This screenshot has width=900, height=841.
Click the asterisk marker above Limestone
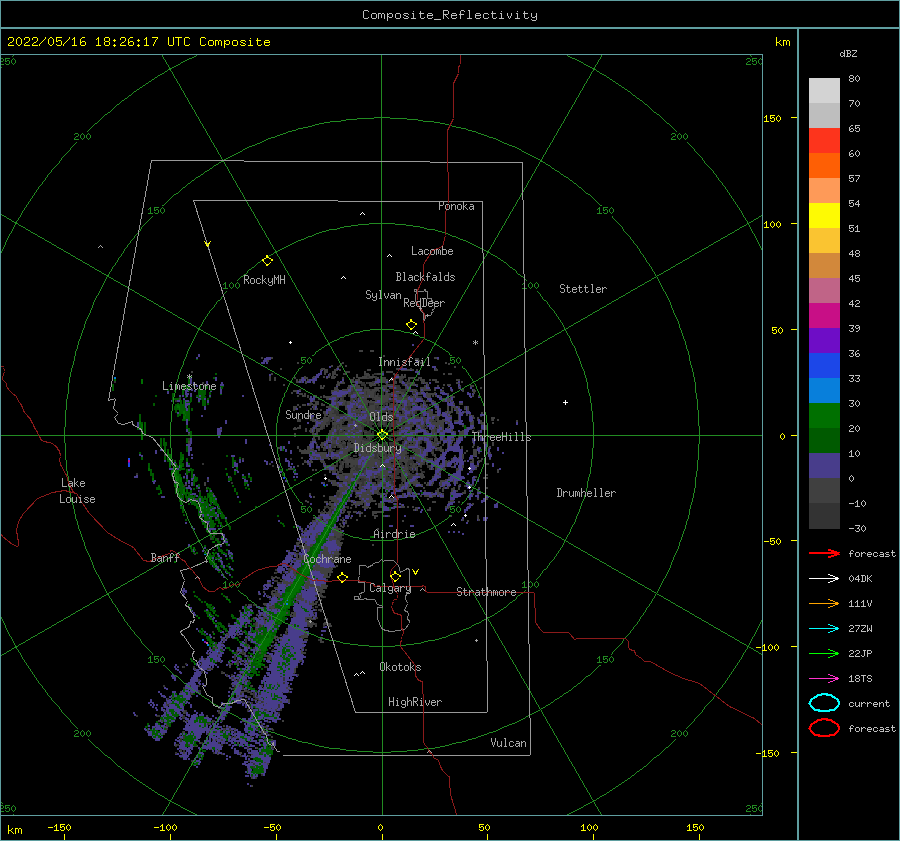coord(189,377)
